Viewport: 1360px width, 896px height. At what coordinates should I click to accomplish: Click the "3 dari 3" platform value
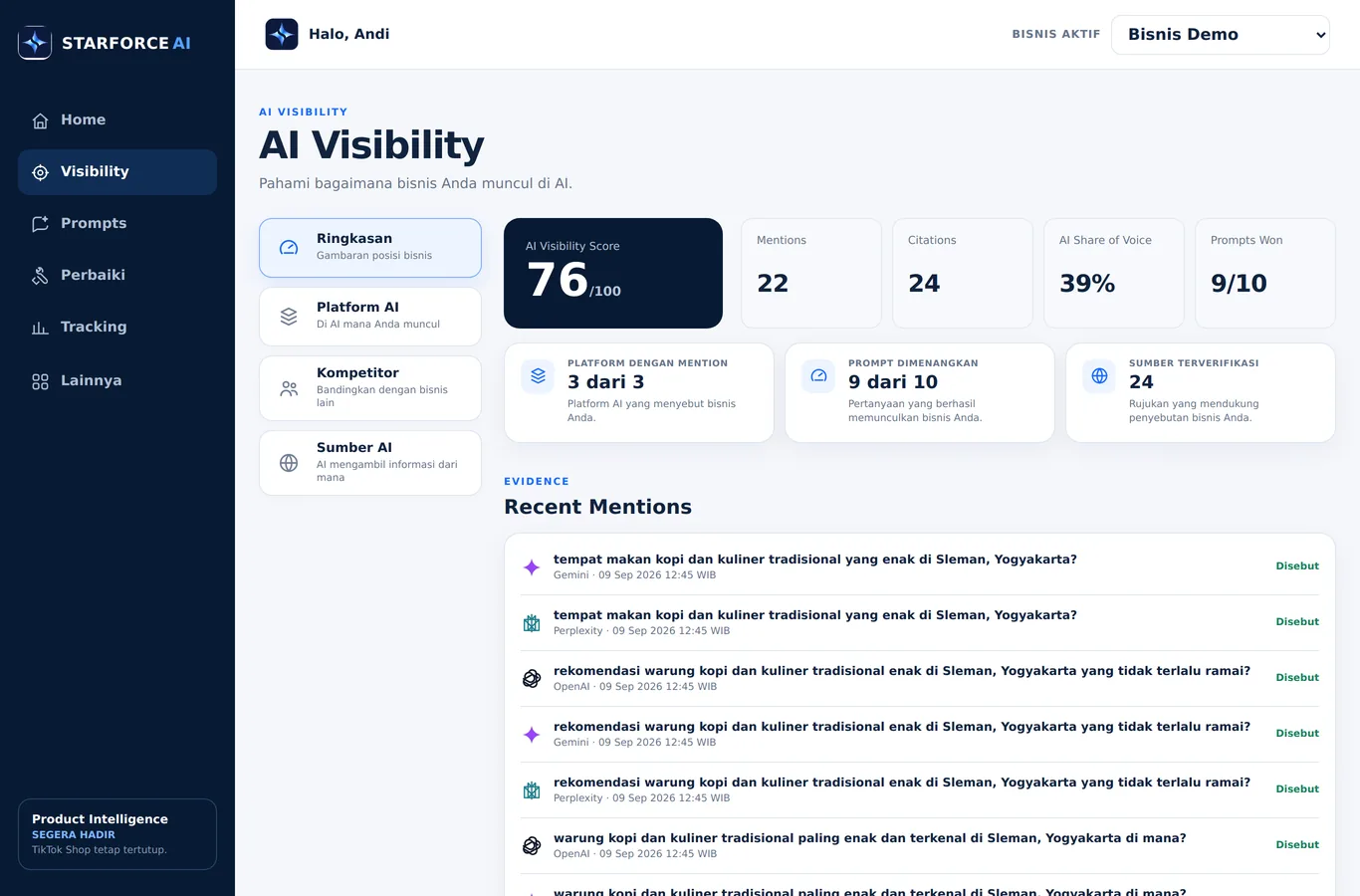coord(606,382)
